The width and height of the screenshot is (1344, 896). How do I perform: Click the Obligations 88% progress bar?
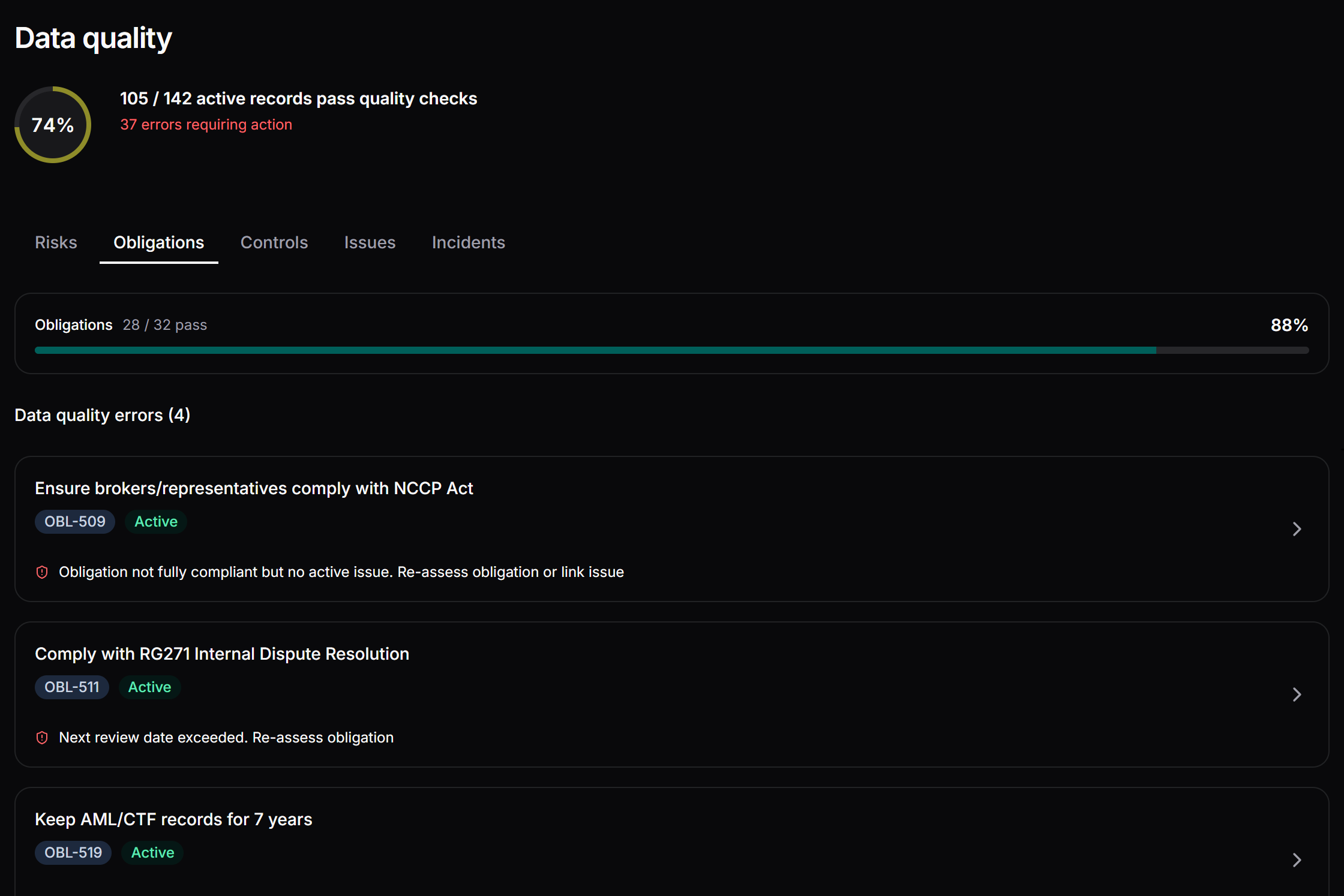click(672, 350)
